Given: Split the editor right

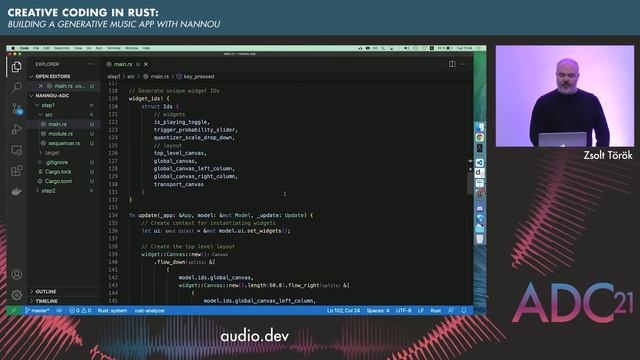Looking at the screenshot, I should [x=452, y=64].
